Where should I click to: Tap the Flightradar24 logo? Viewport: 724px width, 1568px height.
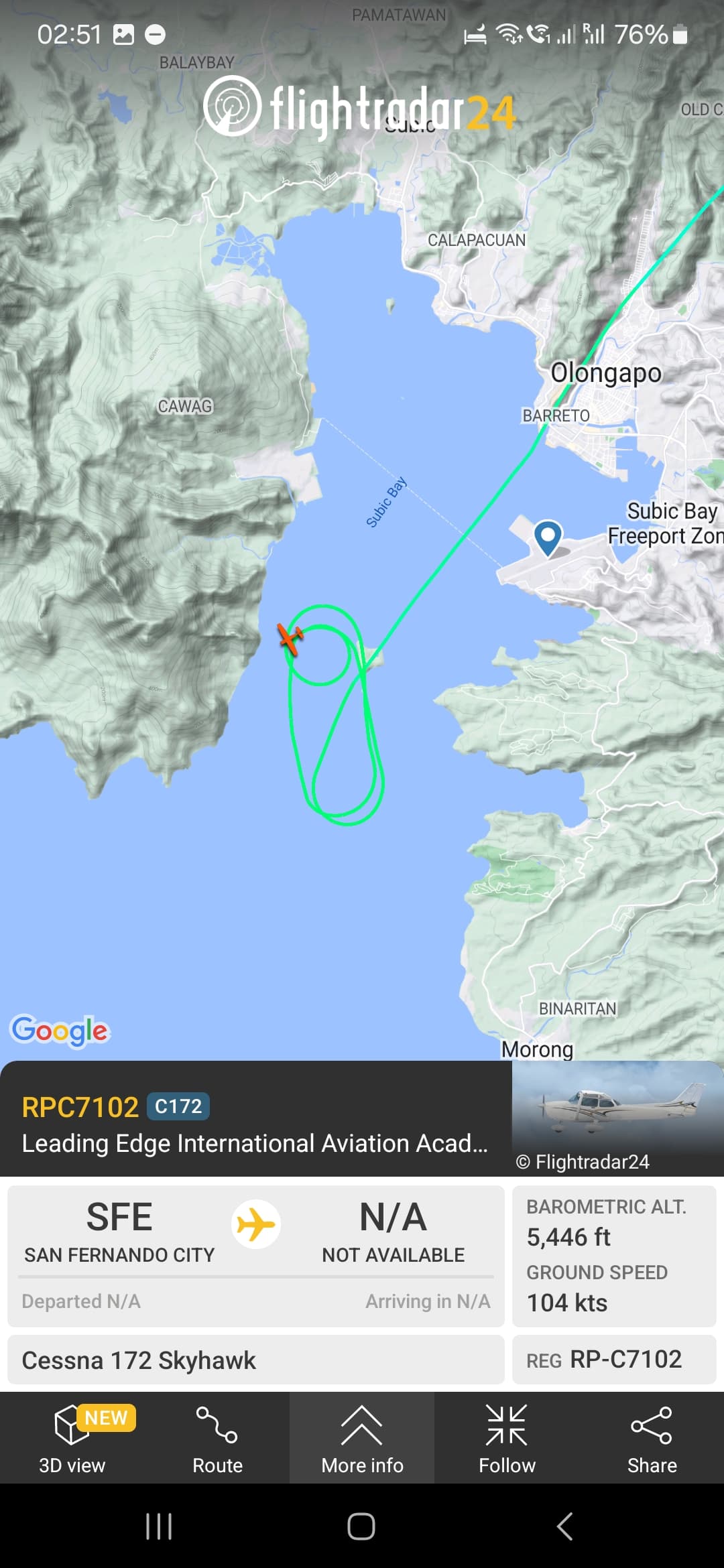tap(360, 107)
